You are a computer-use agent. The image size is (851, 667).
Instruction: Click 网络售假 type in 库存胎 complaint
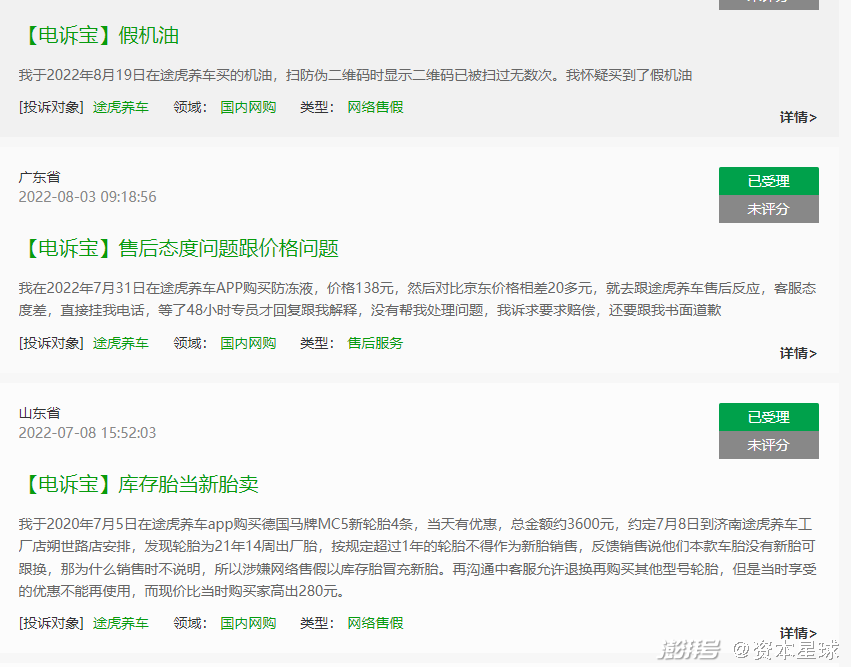pyautogui.click(x=375, y=623)
